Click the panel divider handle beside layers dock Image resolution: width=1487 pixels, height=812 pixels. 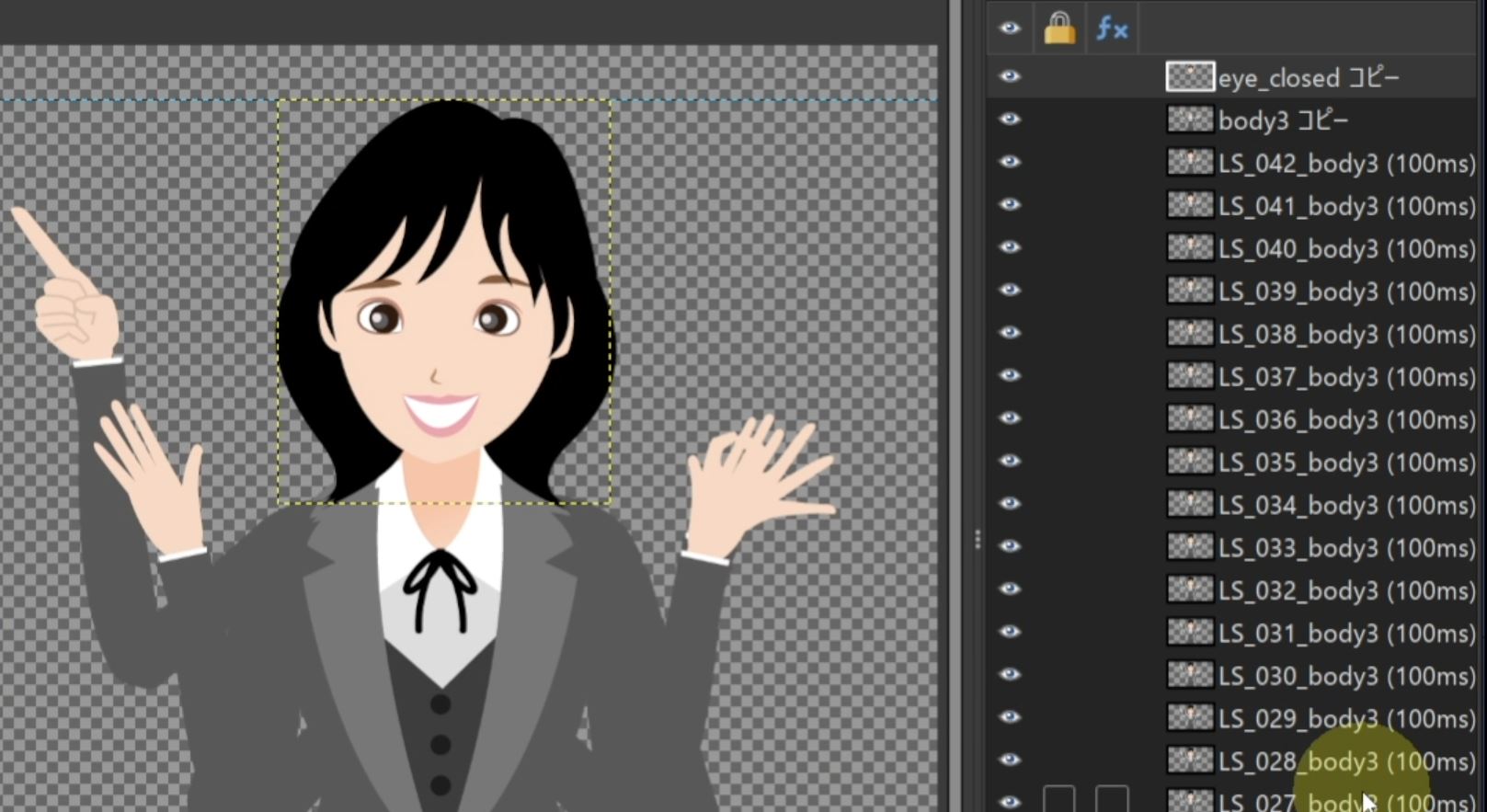click(977, 540)
